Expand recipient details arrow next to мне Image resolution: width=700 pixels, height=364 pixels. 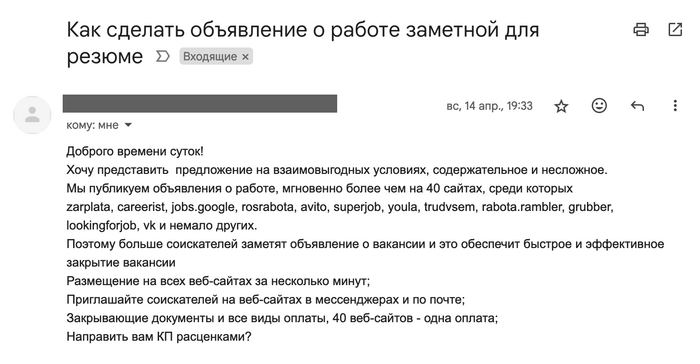128,125
